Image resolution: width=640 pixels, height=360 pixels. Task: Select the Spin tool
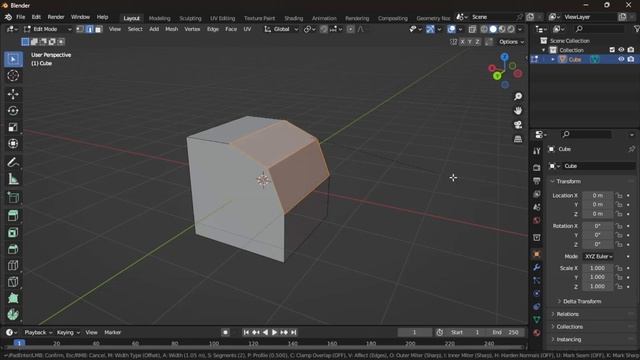tap(13, 315)
